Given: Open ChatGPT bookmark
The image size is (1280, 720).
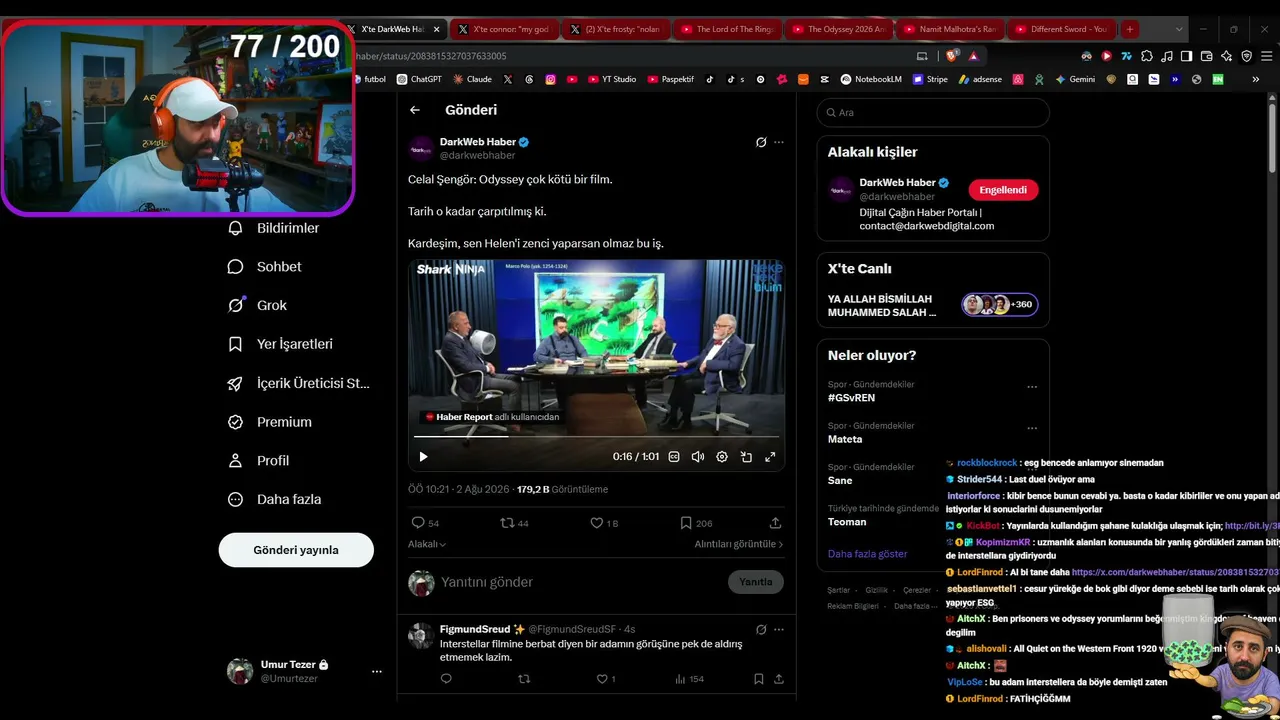Looking at the screenshot, I should click(x=420, y=79).
